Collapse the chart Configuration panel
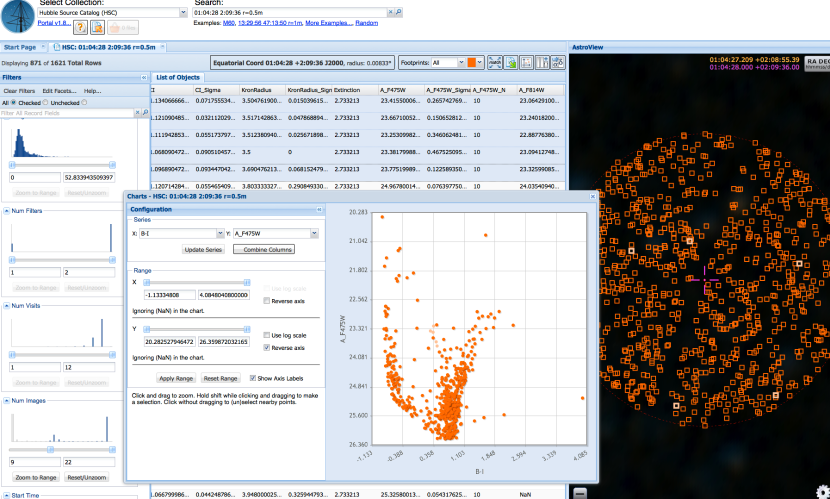 click(320, 209)
